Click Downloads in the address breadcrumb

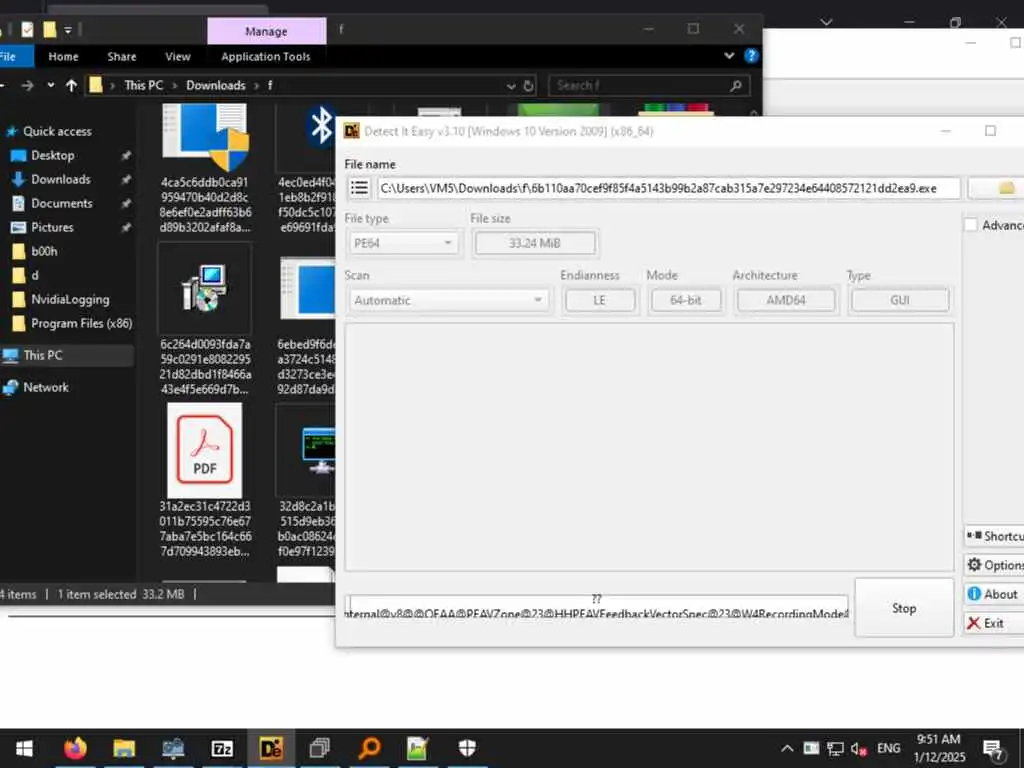click(x=216, y=86)
